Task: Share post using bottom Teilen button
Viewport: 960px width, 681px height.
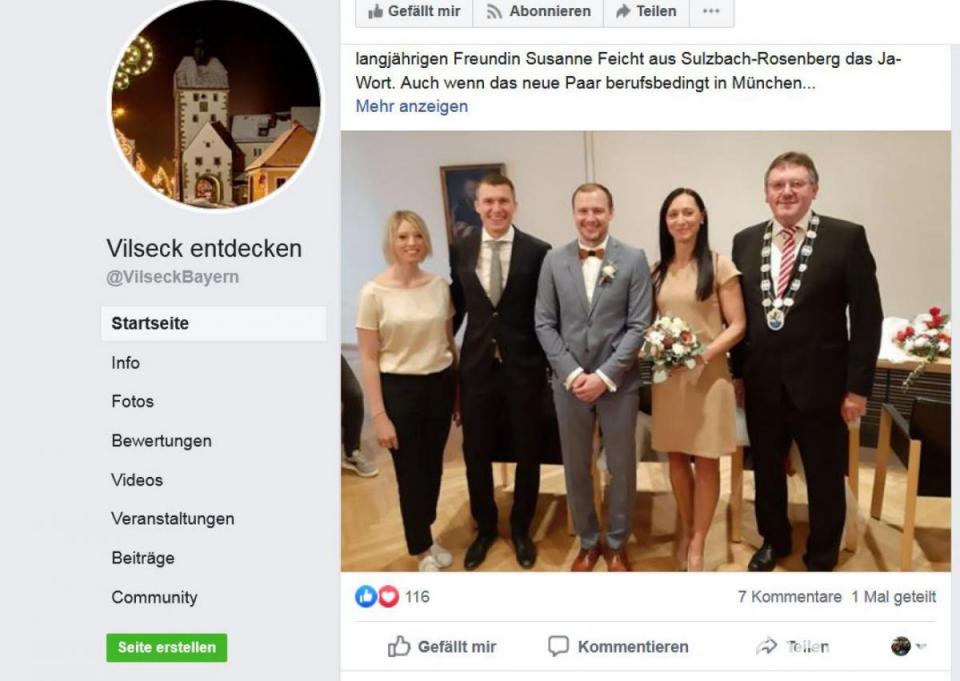Action: 793,647
